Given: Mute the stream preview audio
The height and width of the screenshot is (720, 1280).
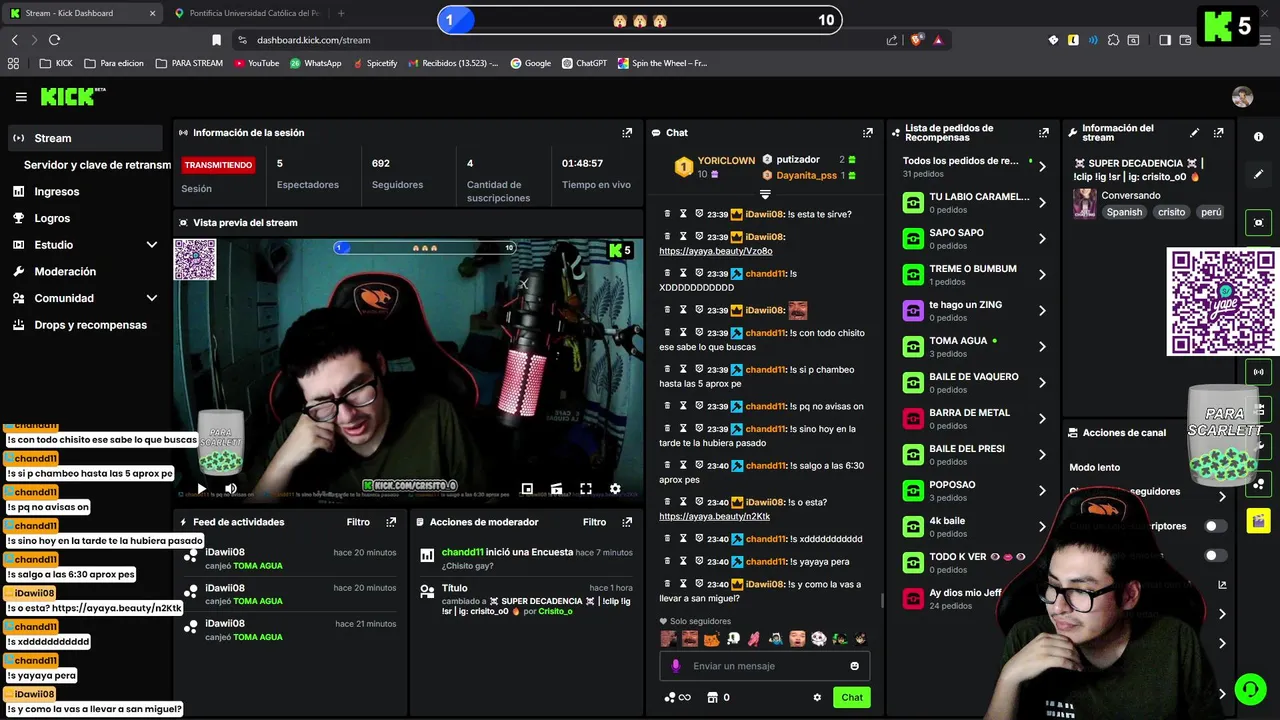Looking at the screenshot, I should pyautogui.click(x=231, y=489).
